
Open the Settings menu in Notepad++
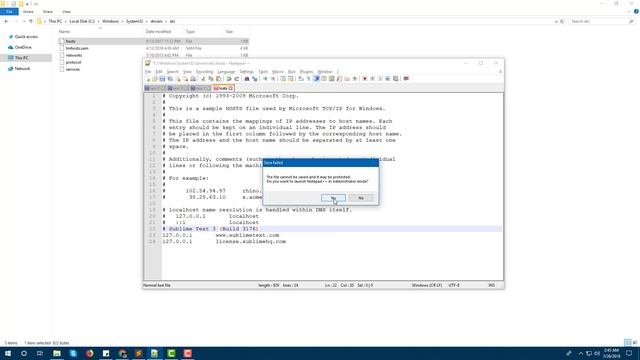(x=247, y=72)
